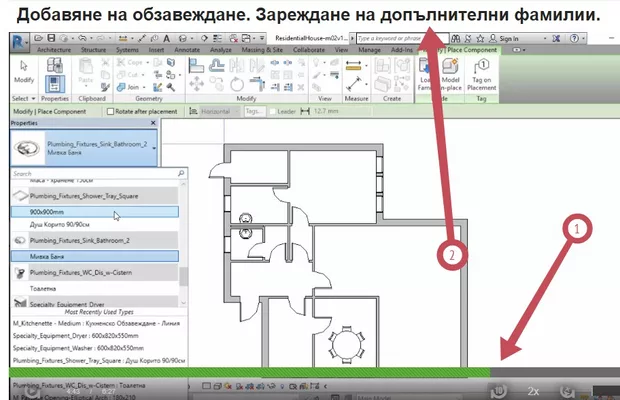Click the Type Properties icon
The width and height of the screenshot is (620, 400).
55,65
